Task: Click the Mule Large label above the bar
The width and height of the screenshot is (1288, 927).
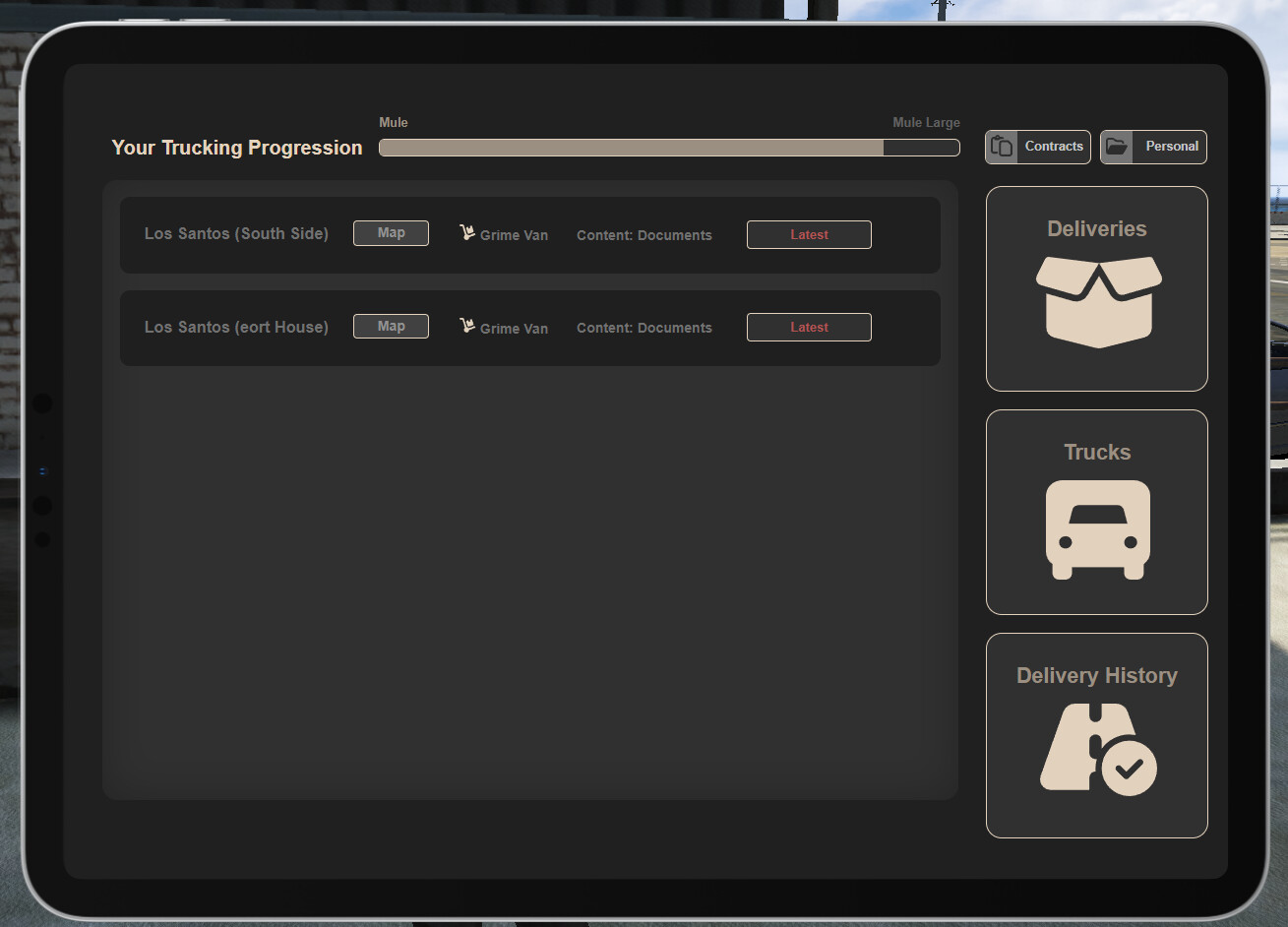Action: 926,122
